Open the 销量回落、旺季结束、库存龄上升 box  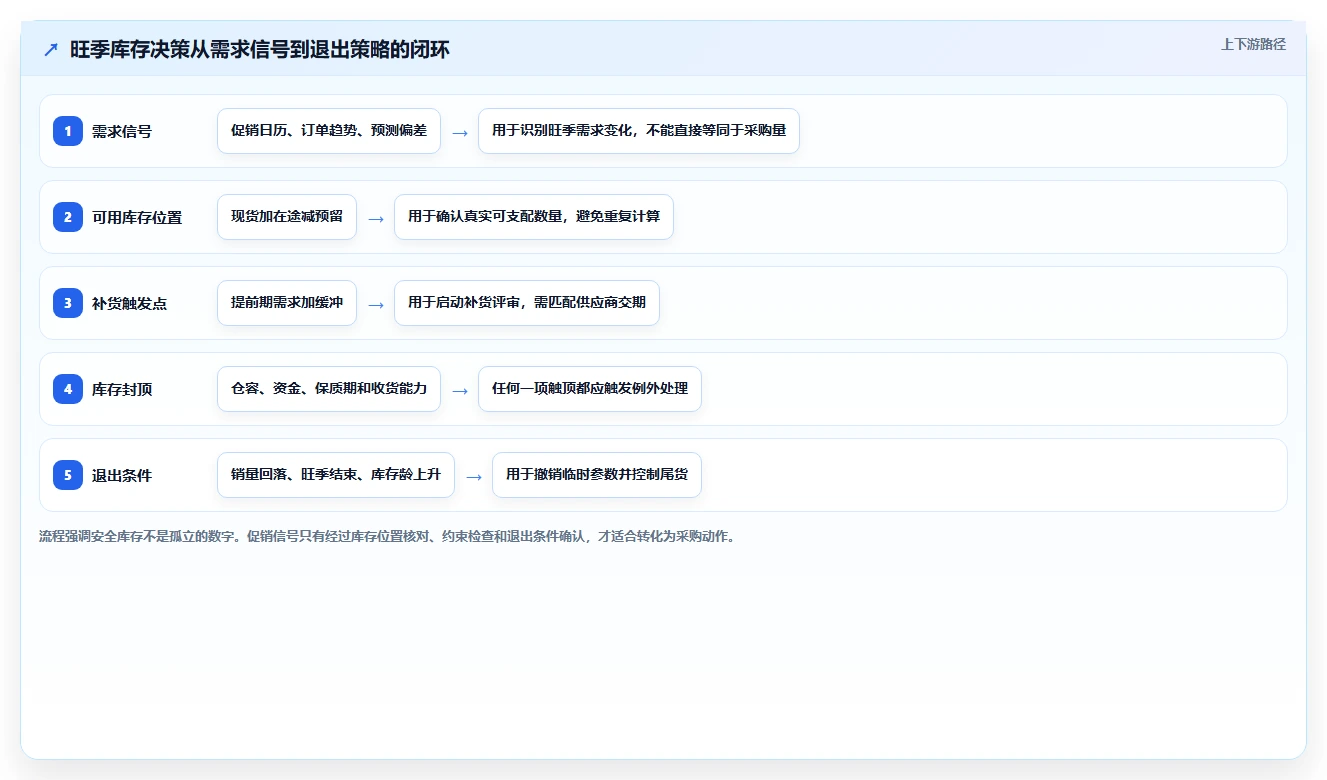(336, 475)
